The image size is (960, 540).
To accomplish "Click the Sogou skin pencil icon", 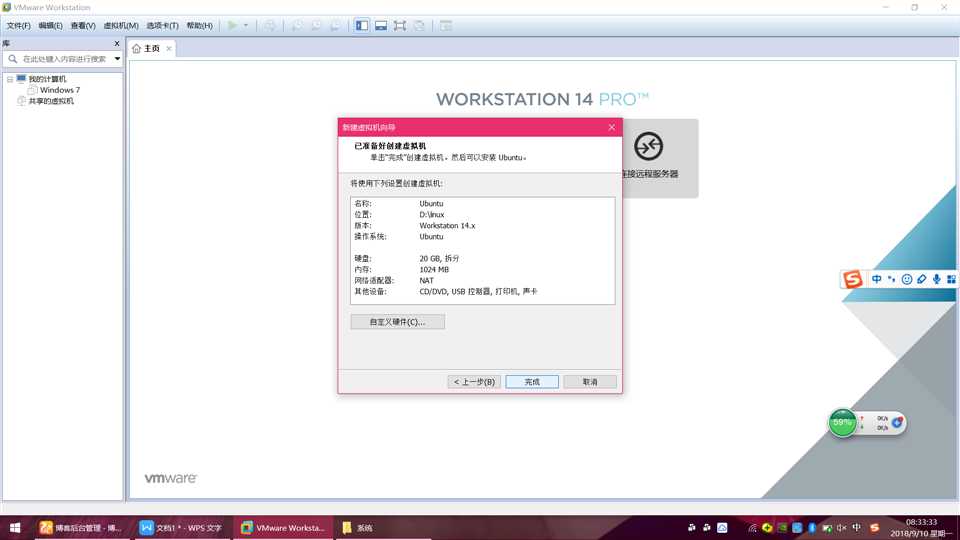I will 921,279.
